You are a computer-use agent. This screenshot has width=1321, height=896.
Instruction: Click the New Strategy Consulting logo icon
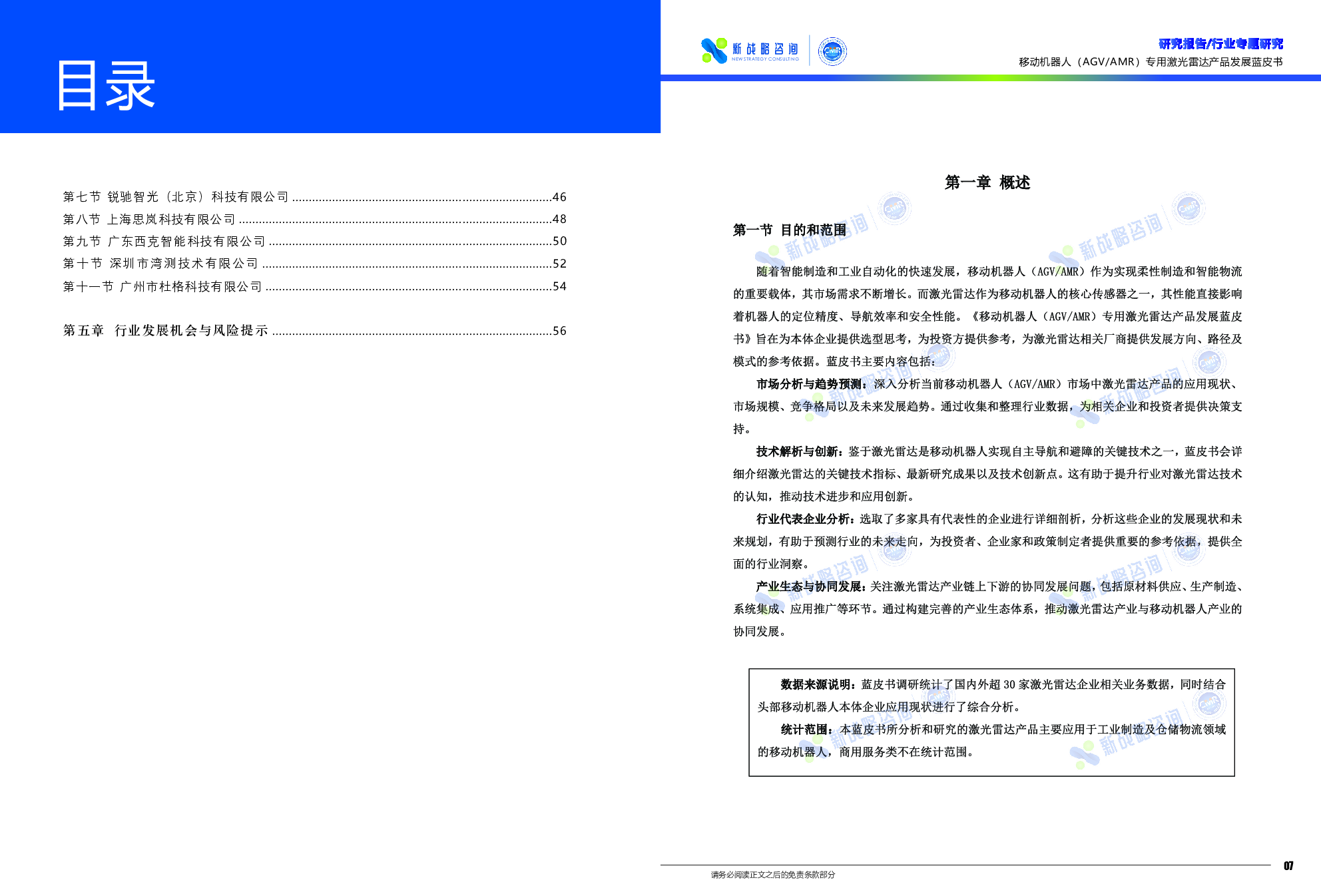click(714, 51)
